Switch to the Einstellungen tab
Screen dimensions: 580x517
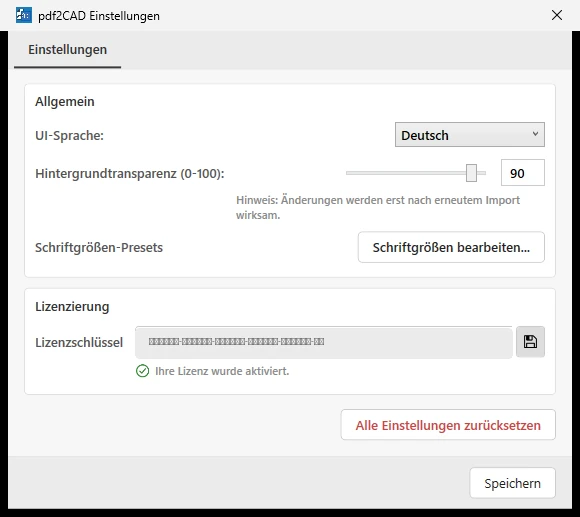[67, 50]
